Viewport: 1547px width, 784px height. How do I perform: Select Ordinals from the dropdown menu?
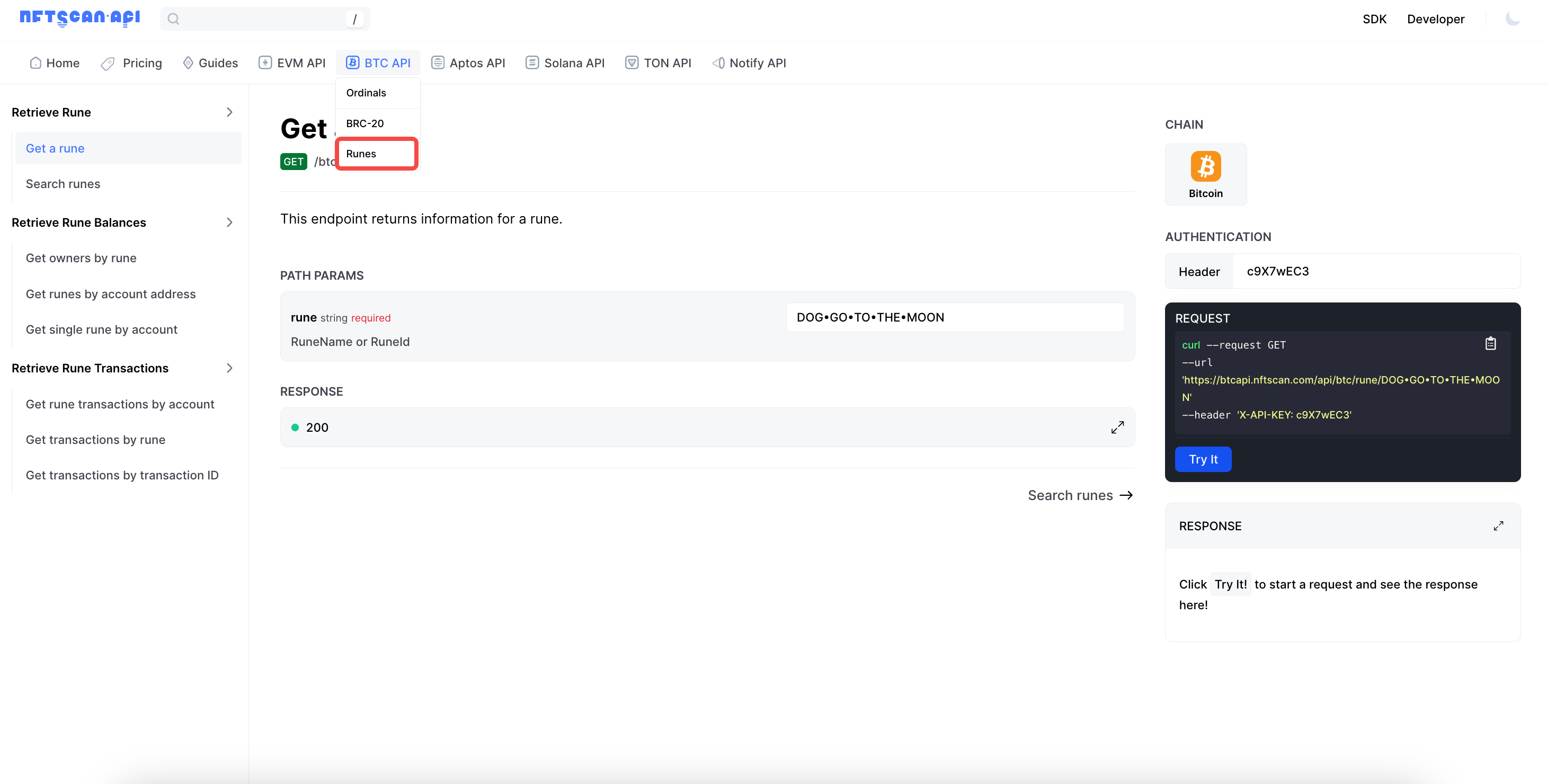(x=366, y=93)
